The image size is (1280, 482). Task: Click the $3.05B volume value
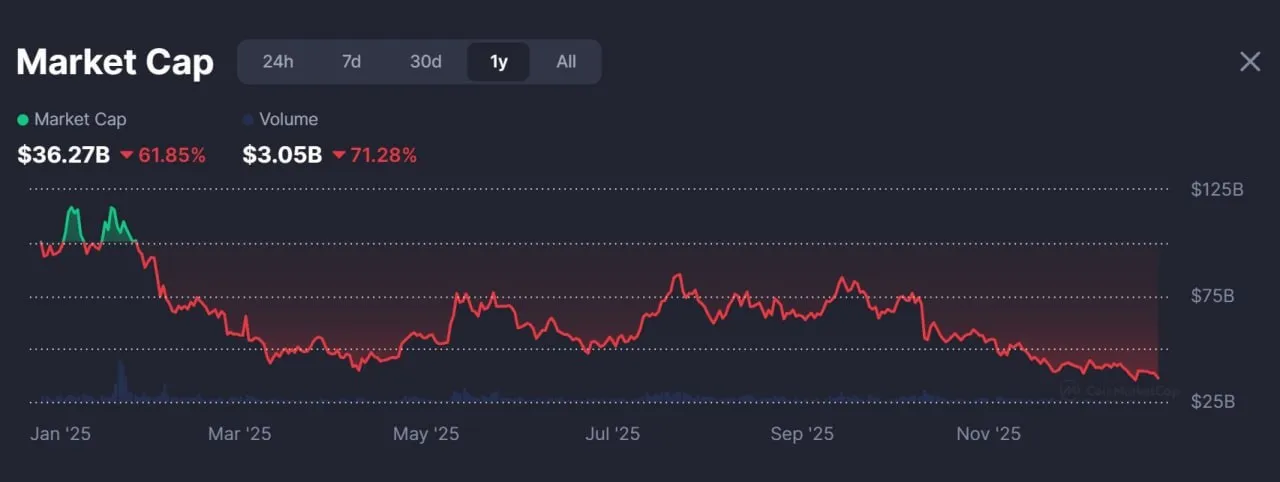(x=282, y=155)
